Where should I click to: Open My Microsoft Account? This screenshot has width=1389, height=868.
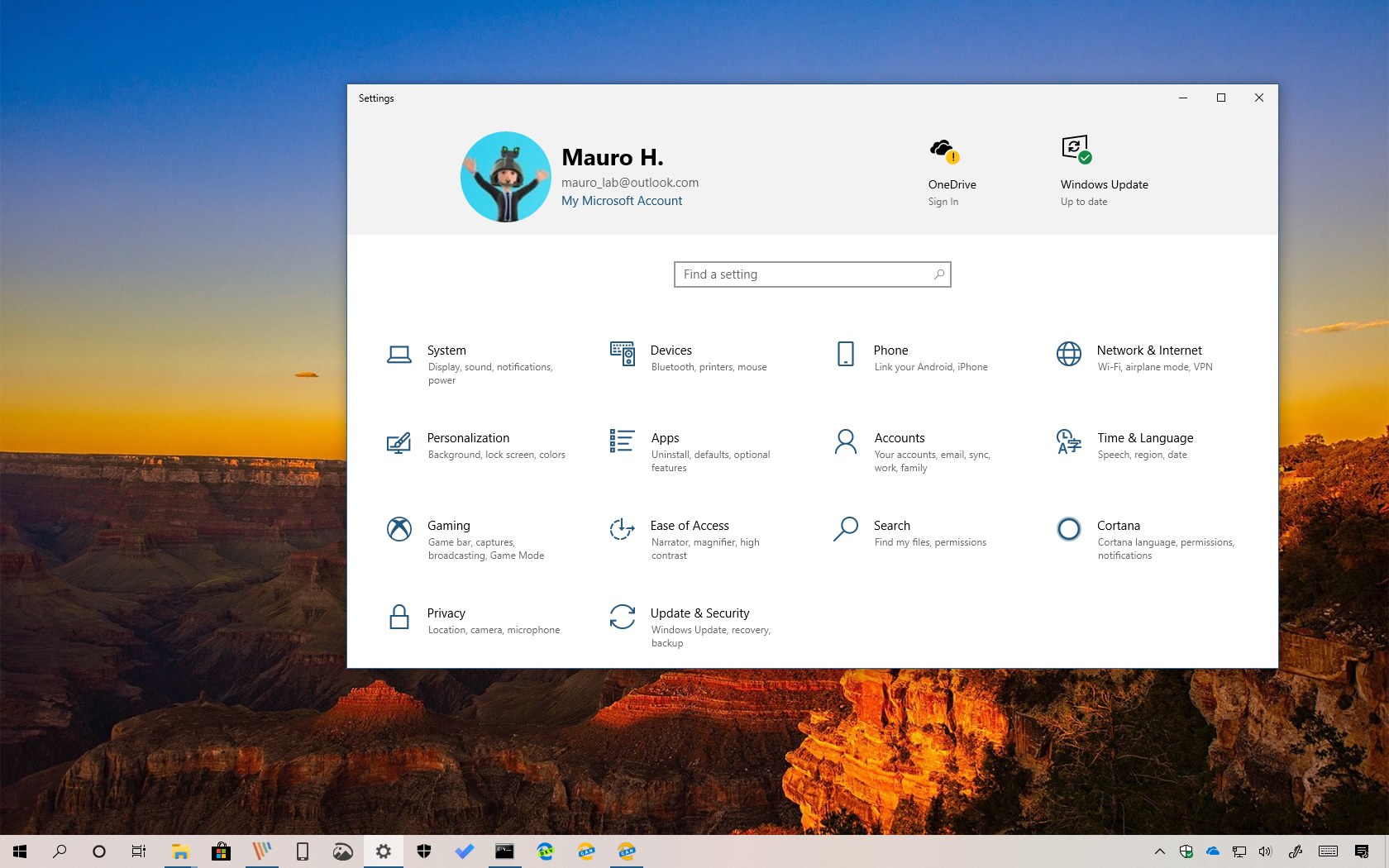[622, 200]
